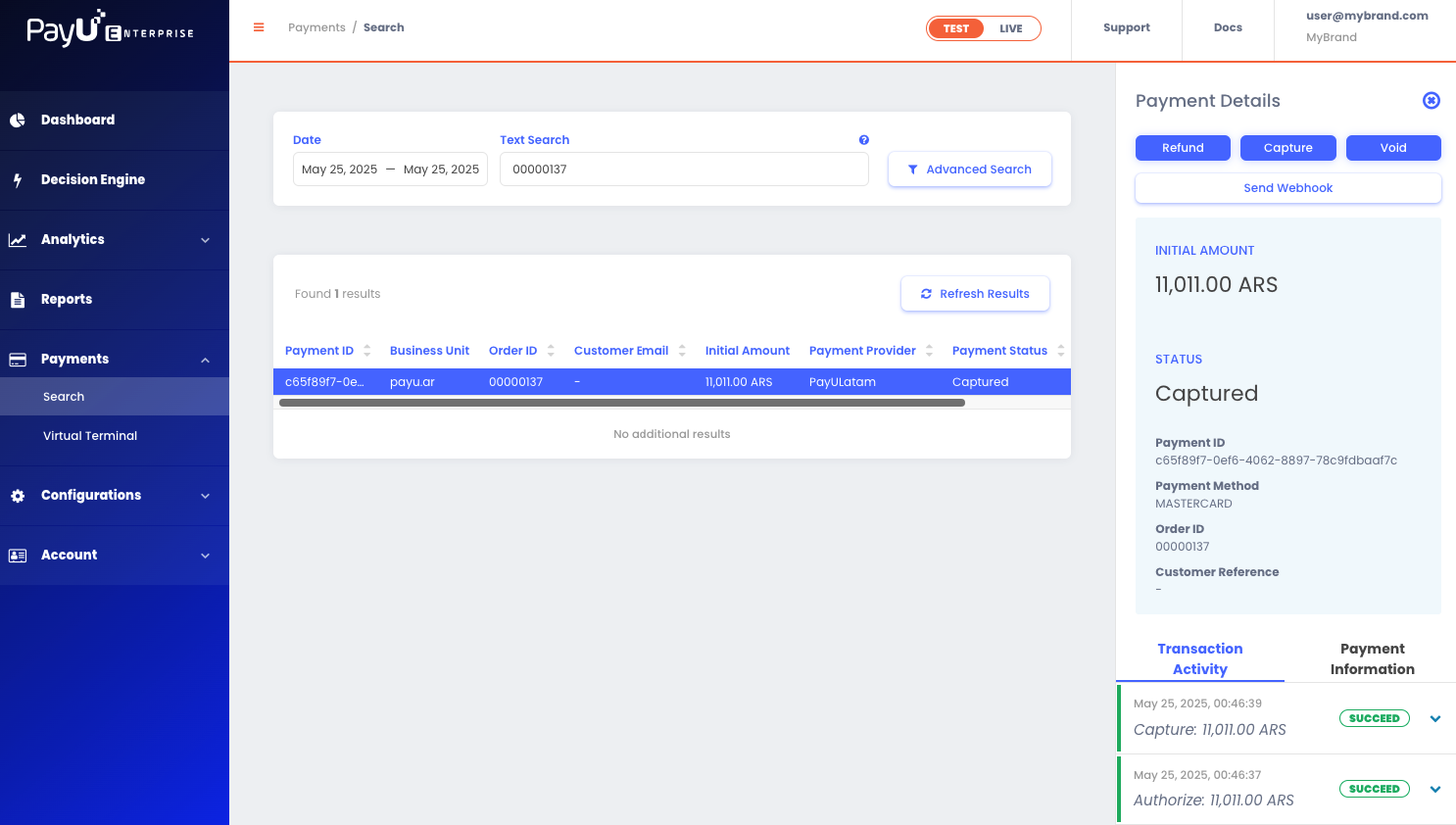1456x825 pixels.
Task: Open Virtual Terminal from sidebar
Action: (90, 436)
